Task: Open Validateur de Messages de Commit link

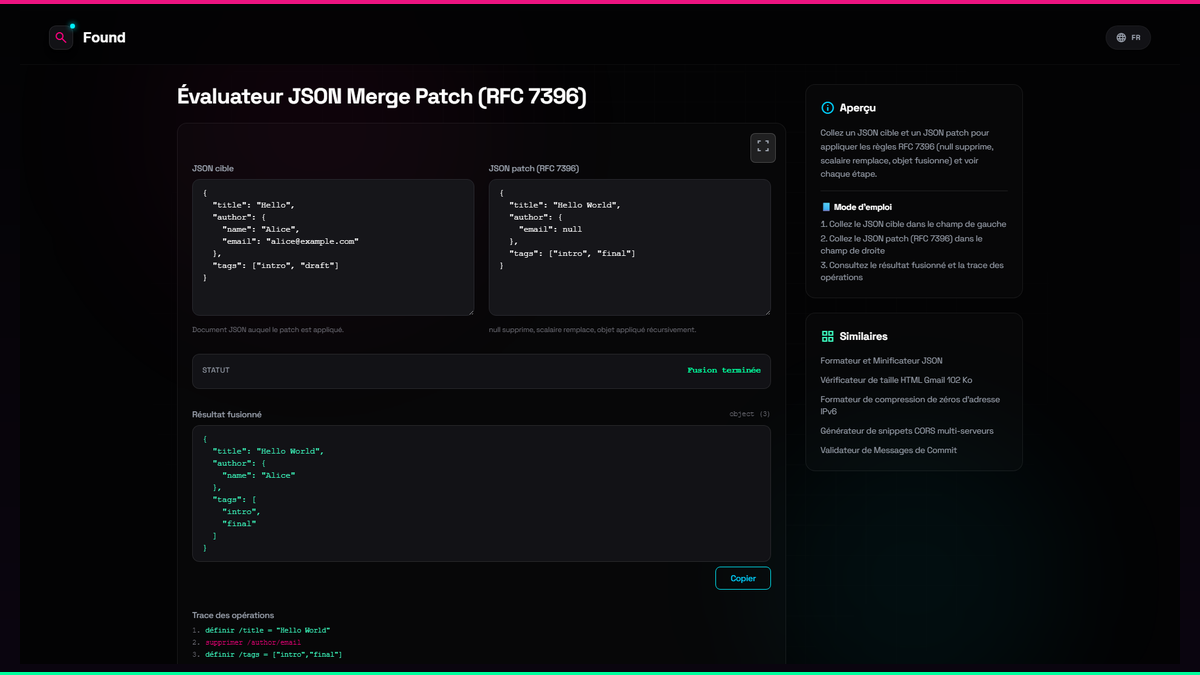Action: [x=888, y=450]
